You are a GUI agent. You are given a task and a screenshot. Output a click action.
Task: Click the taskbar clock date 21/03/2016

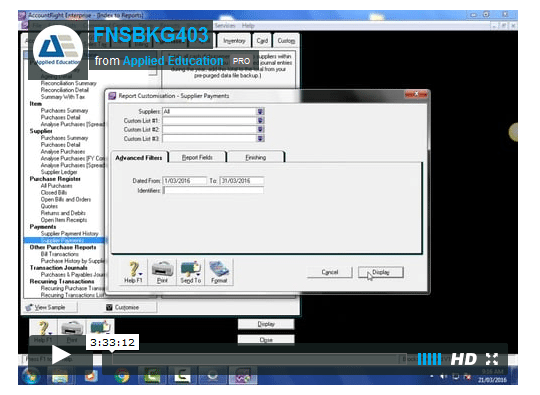[492, 380]
